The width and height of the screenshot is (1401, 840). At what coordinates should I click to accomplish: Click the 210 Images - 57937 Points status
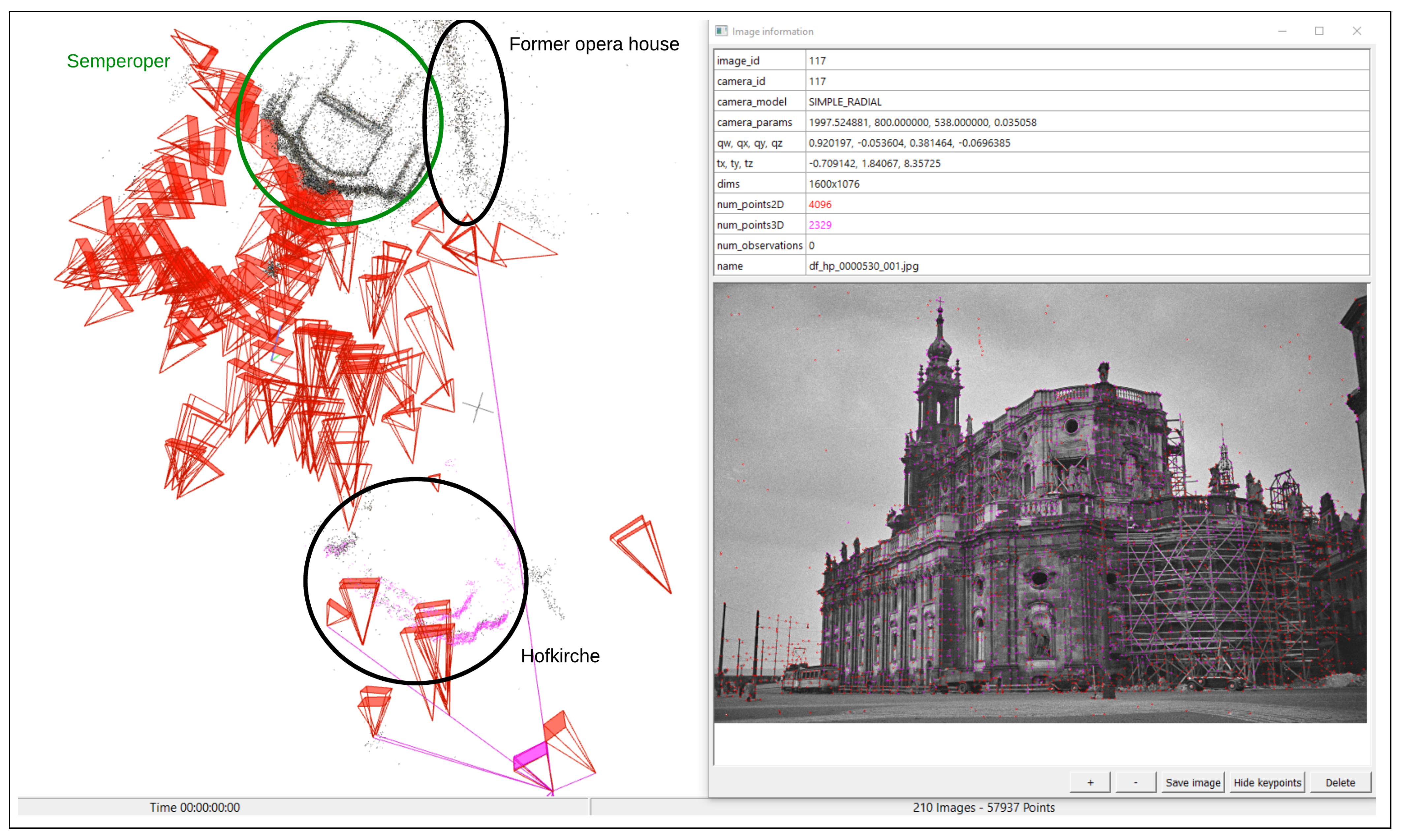[984, 807]
